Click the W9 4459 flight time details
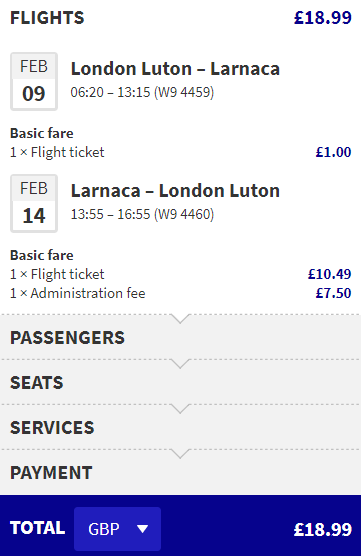 click(142, 93)
